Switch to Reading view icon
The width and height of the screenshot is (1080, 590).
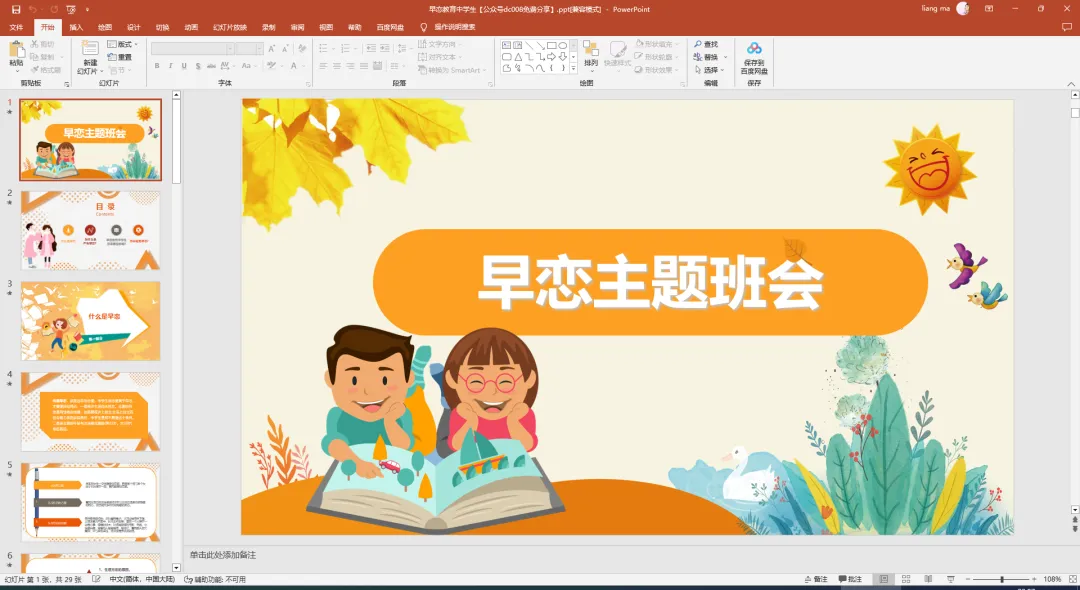coord(928,580)
